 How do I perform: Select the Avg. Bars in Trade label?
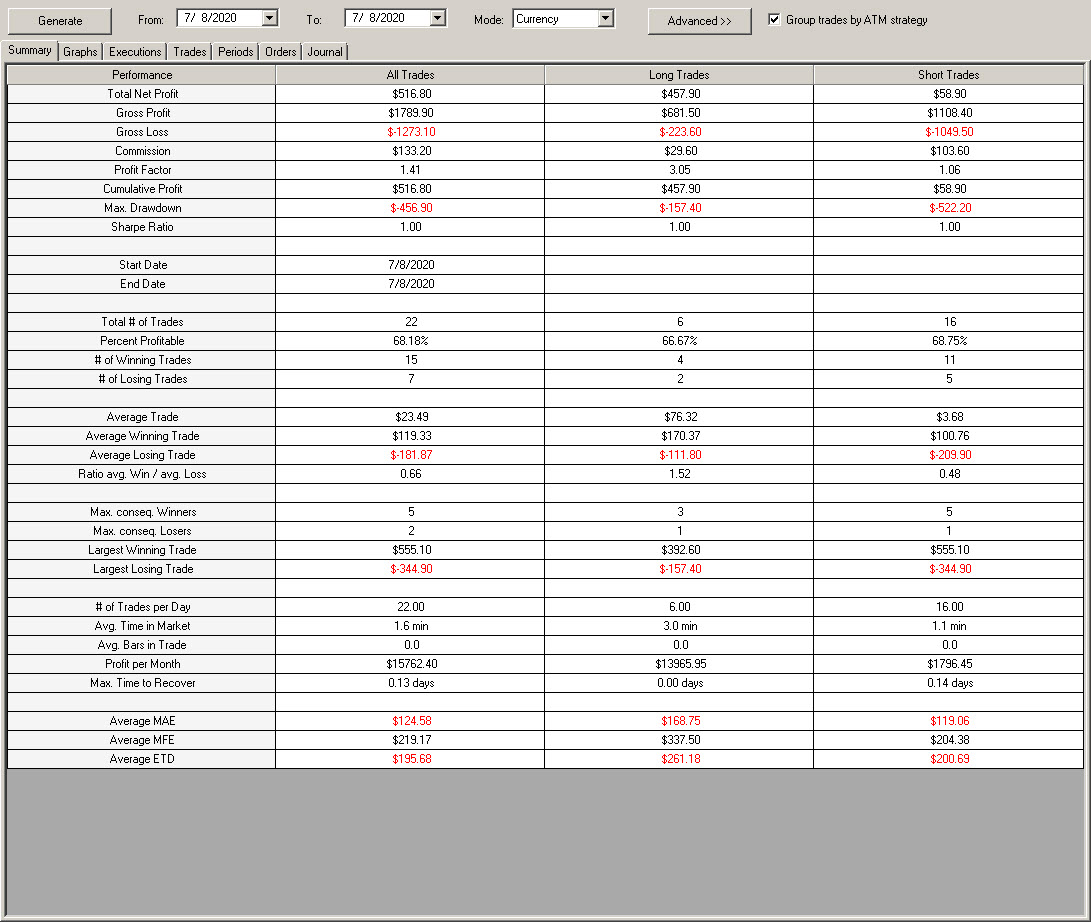(x=142, y=645)
